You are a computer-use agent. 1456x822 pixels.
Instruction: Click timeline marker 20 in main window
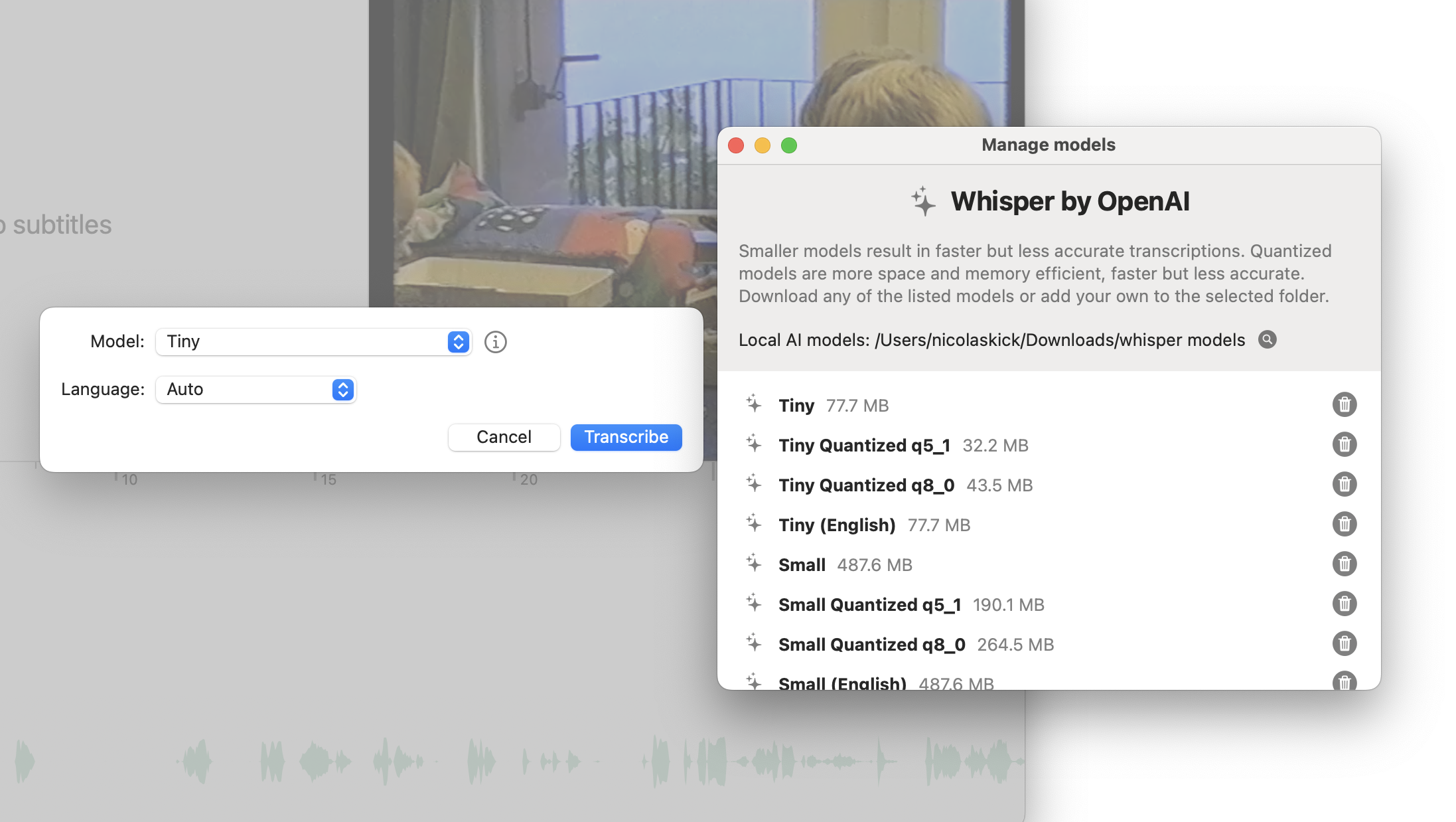click(529, 479)
